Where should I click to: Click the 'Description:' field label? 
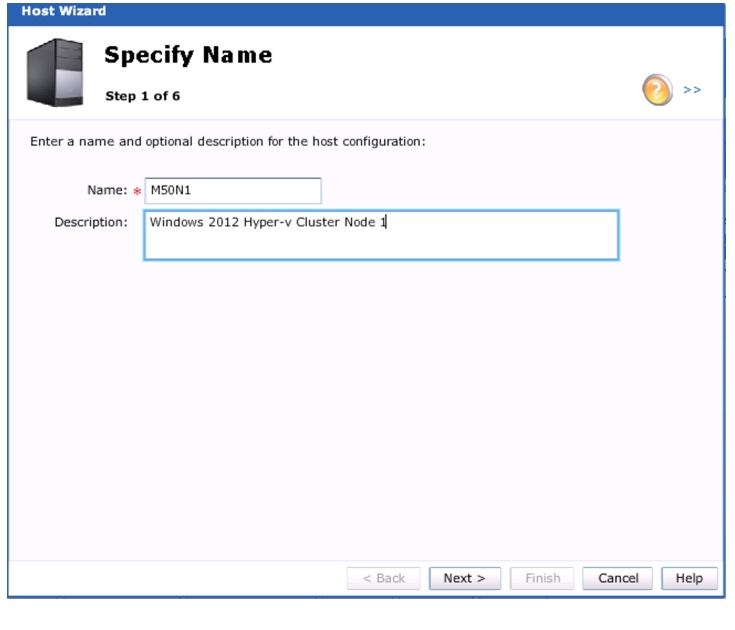click(x=91, y=222)
